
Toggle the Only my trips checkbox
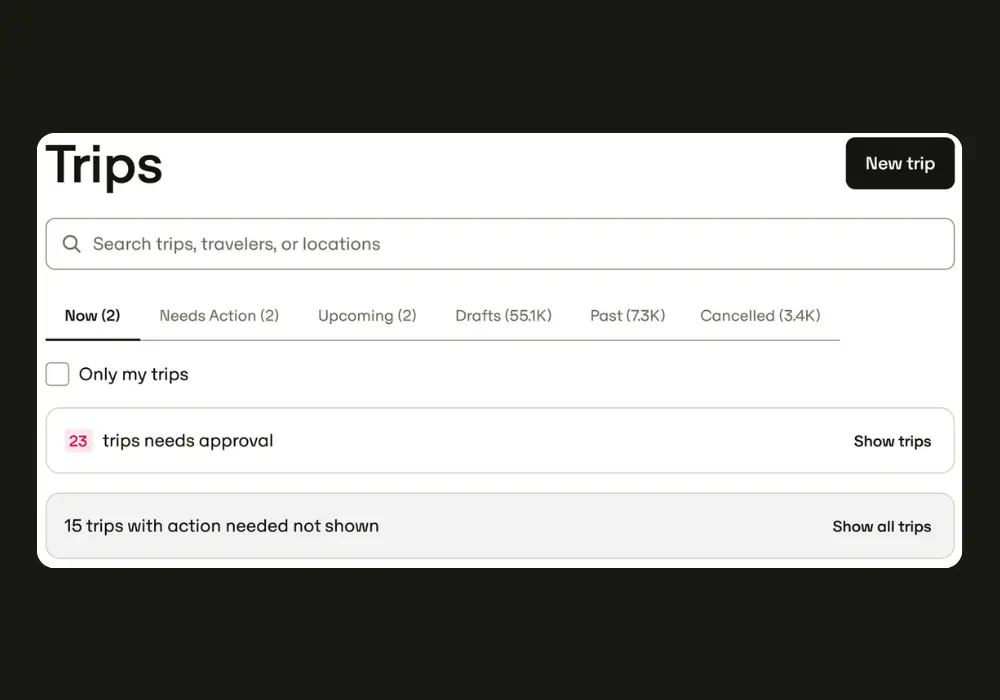click(58, 374)
